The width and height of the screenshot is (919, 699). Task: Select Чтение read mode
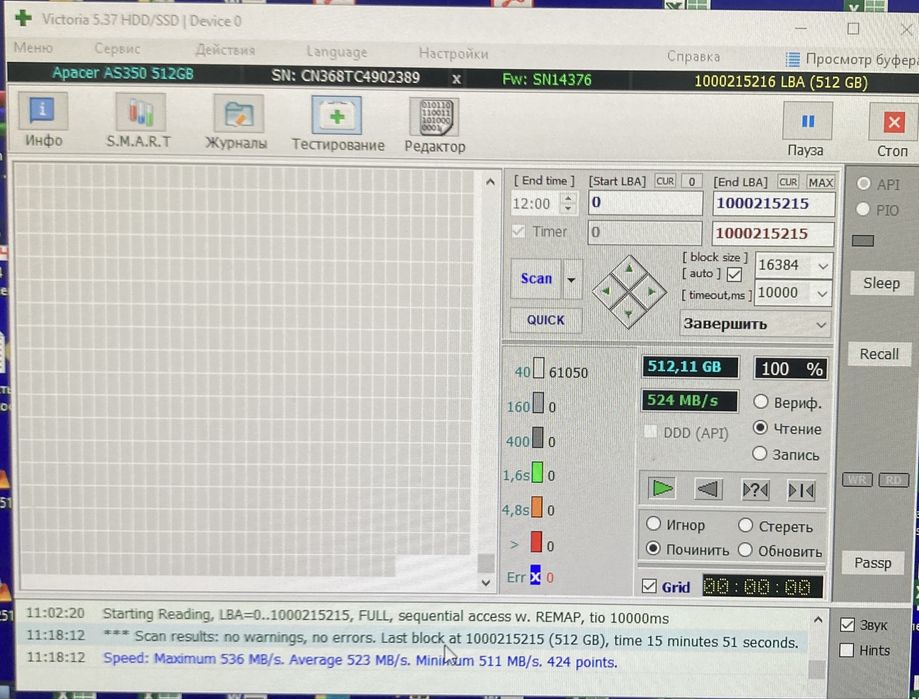pos(760,428)
